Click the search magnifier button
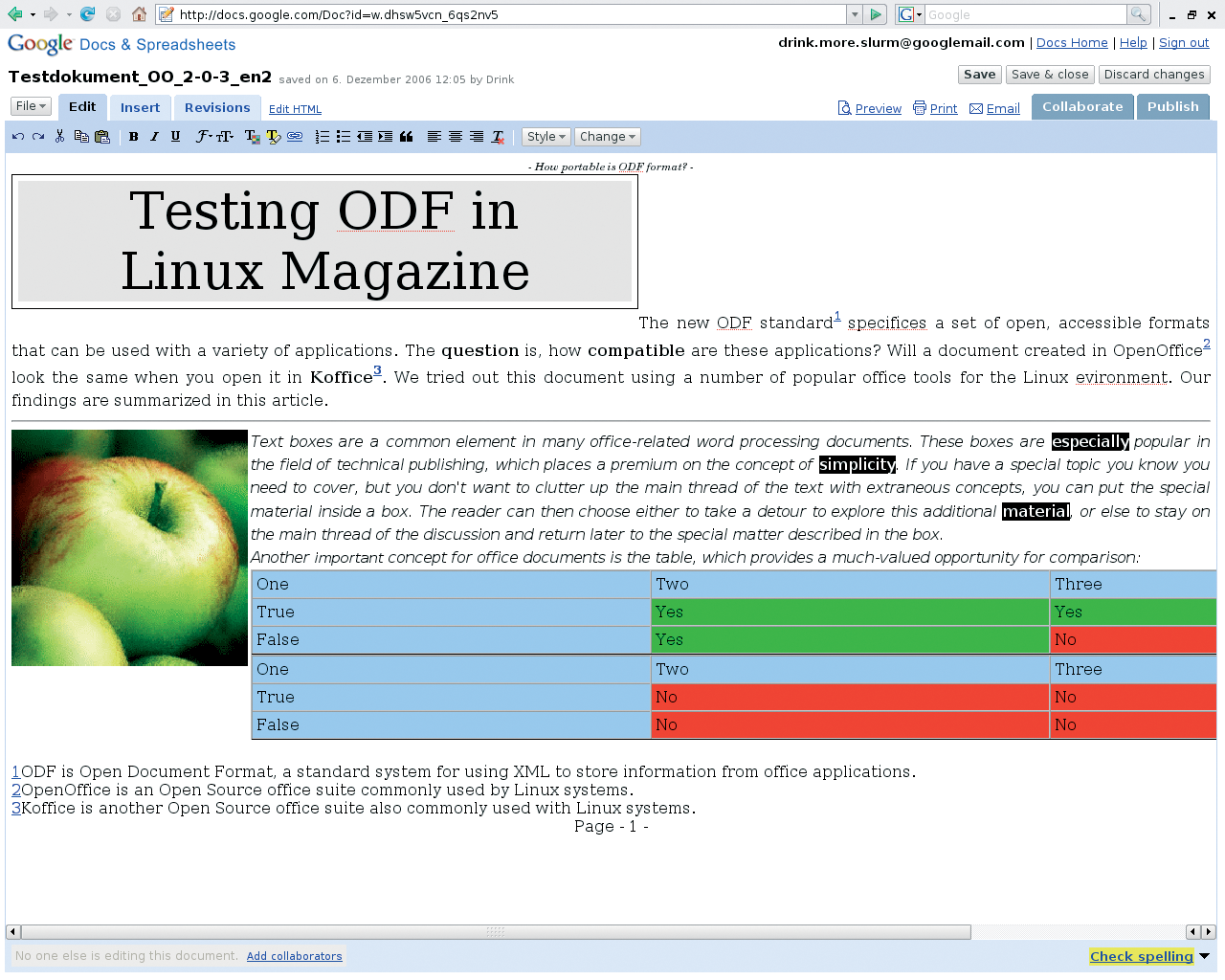 1138,14
